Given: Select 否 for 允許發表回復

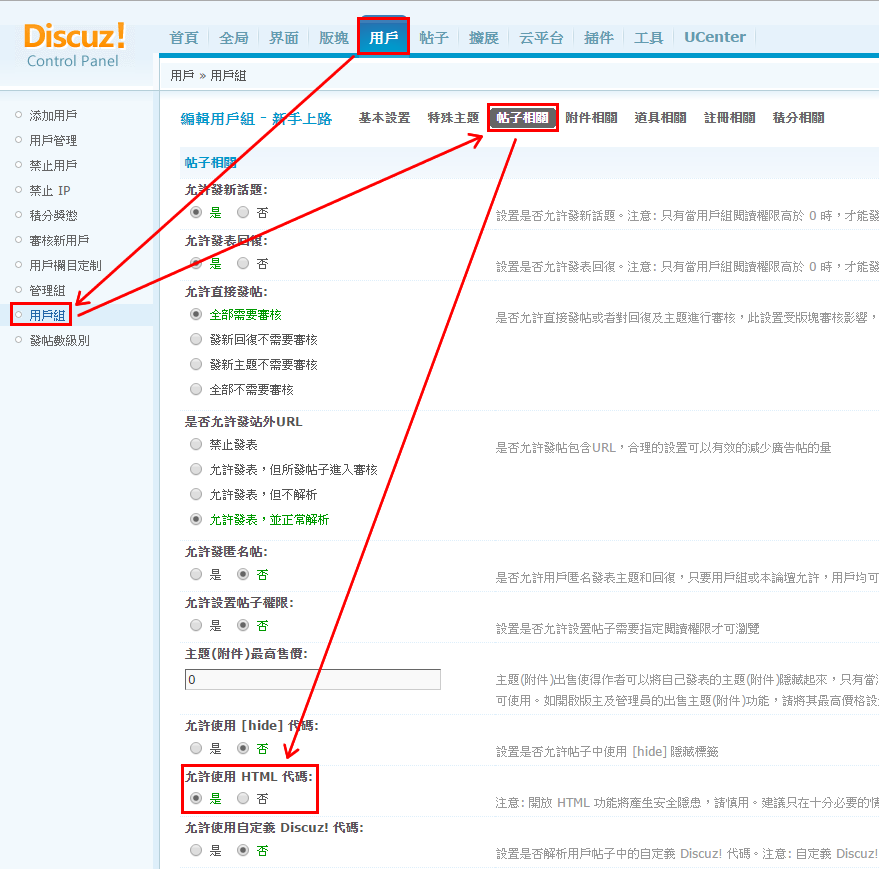Looking at the screenshot, I should tap(243, 264).
